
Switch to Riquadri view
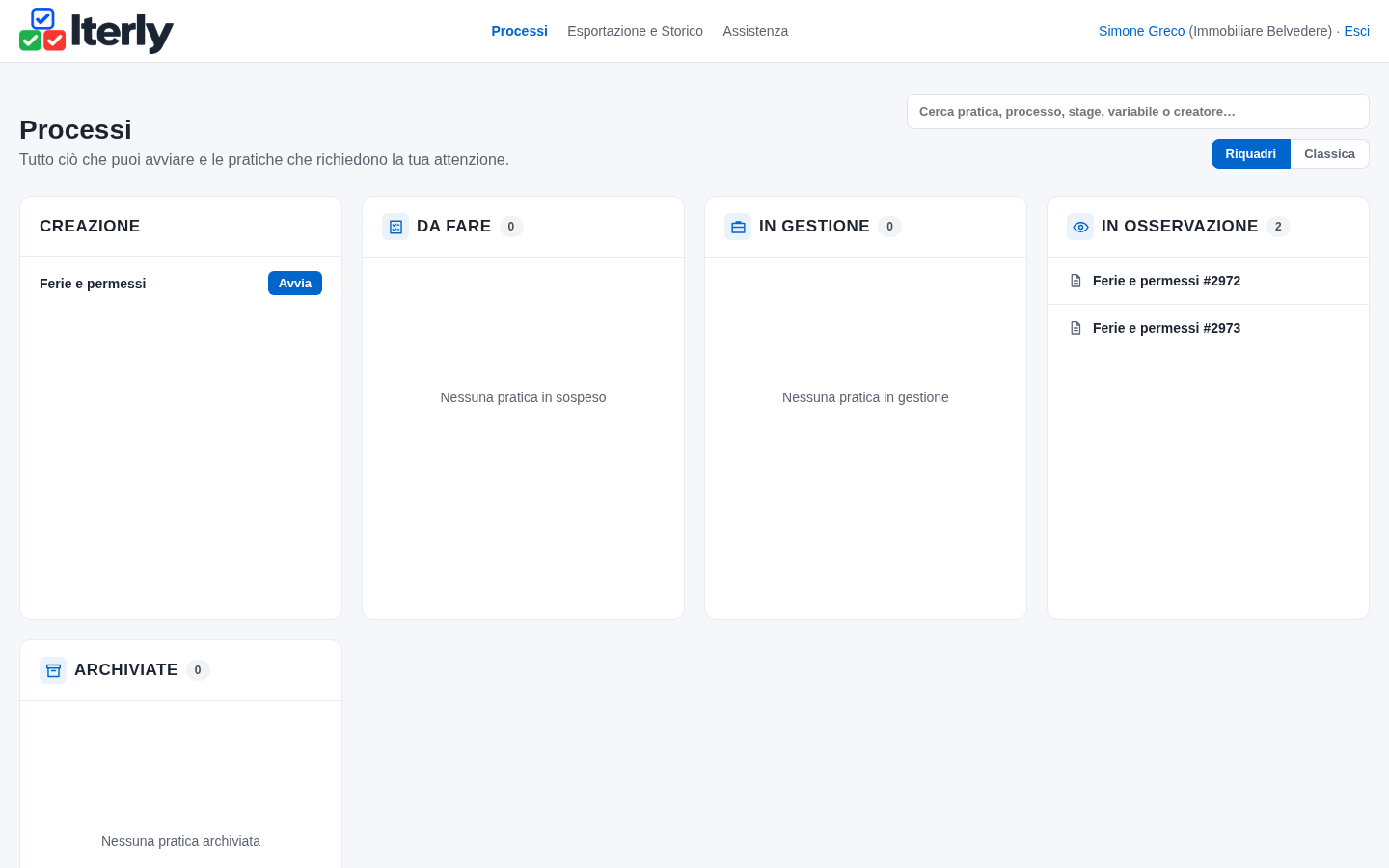pyautogui.click(x=1250, y=154)
